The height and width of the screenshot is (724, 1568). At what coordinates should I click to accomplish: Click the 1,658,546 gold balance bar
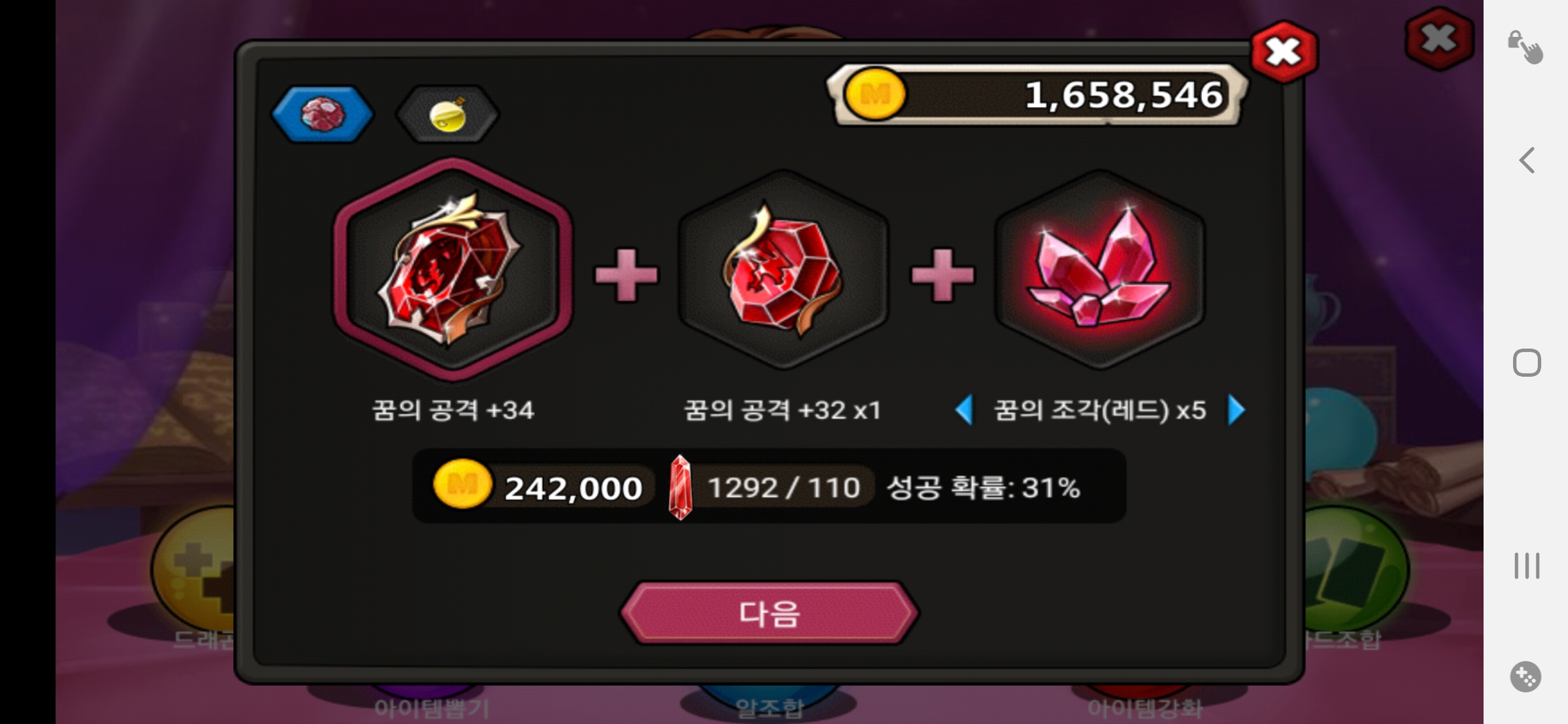pyautogui.click(x=1037, y=95)
